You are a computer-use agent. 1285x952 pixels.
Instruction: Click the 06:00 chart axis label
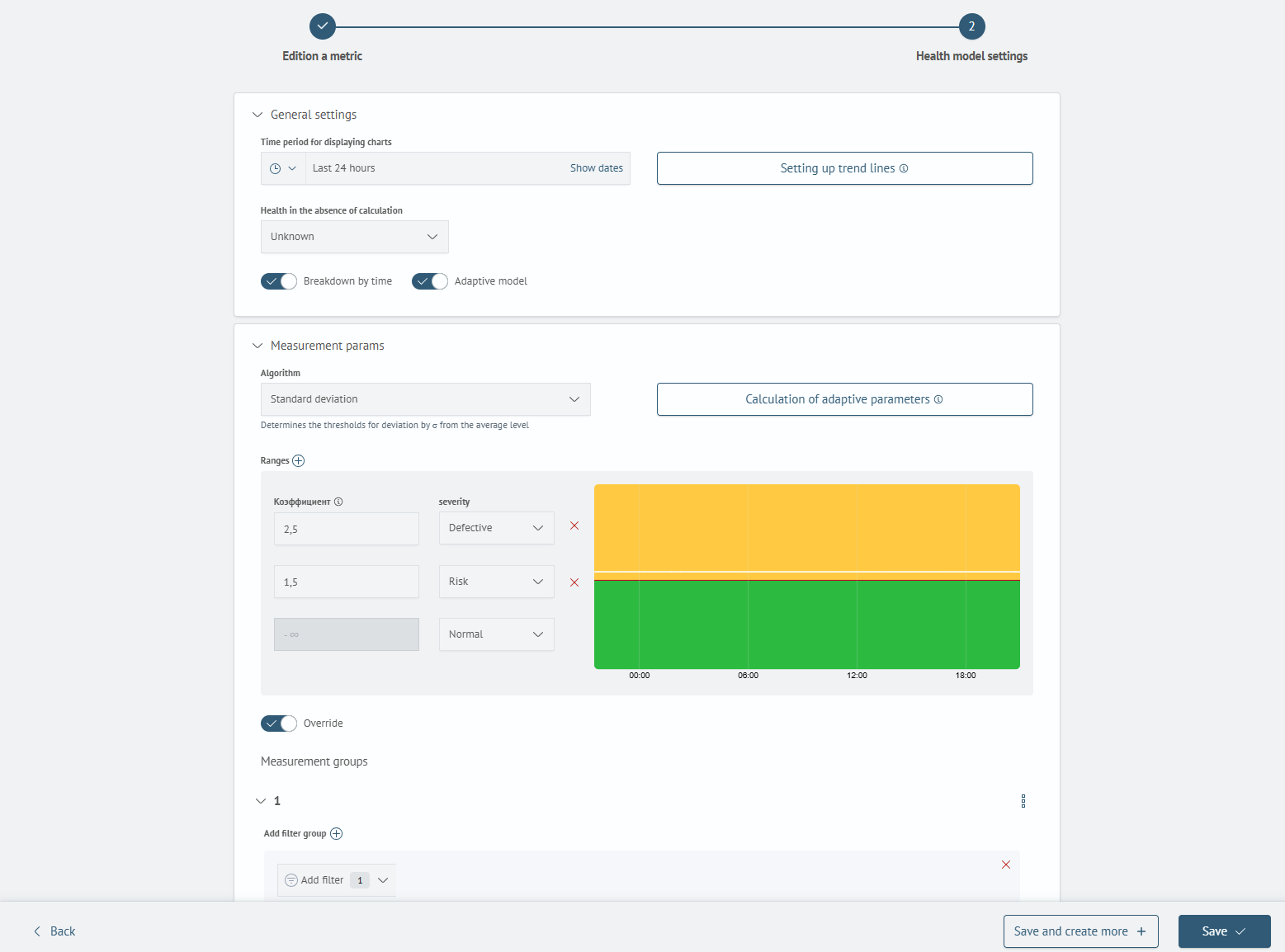(x=748, y=676)
